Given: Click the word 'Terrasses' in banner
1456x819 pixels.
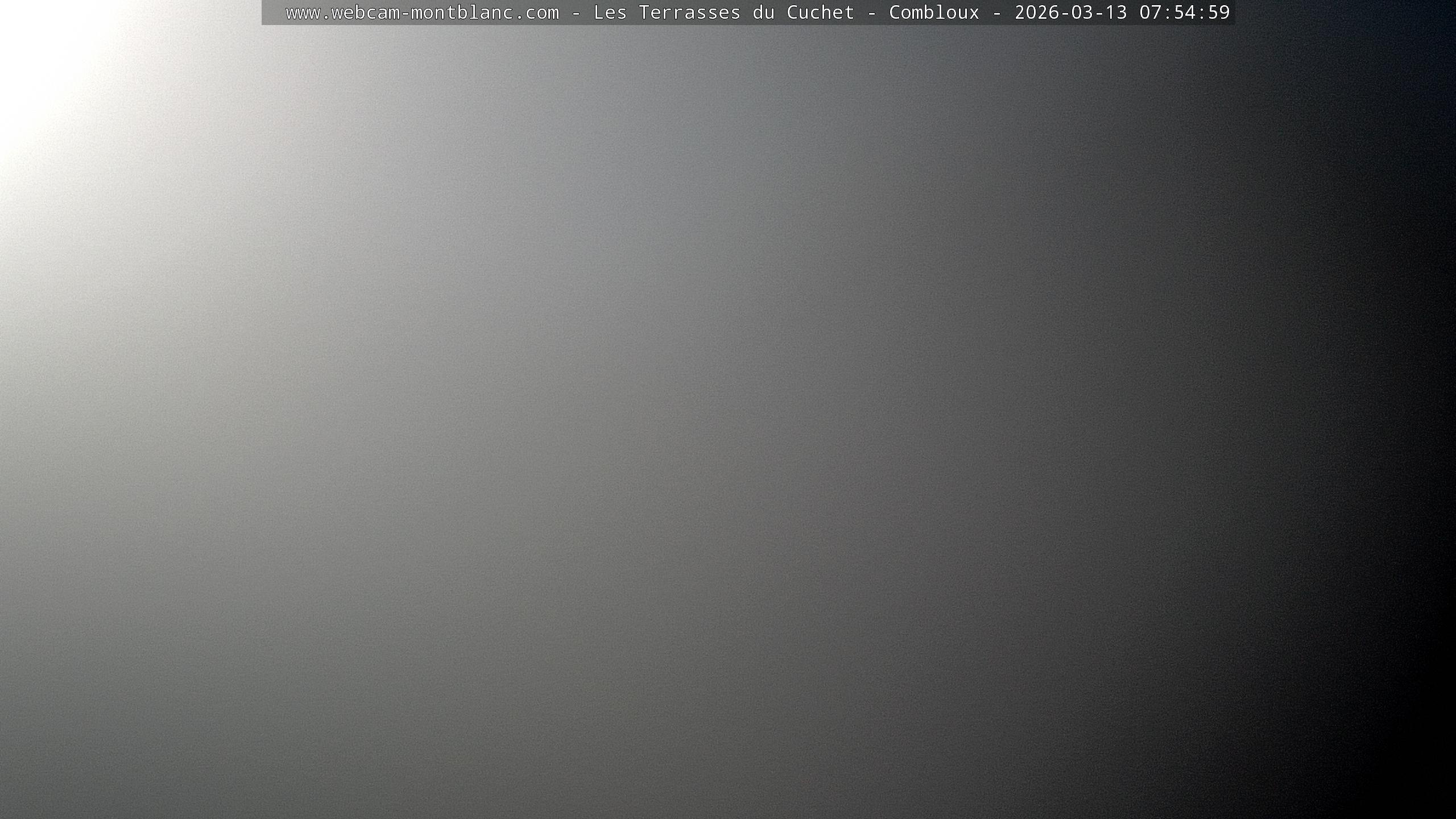Looking at the screenshot, I should [x=689, y=13].
